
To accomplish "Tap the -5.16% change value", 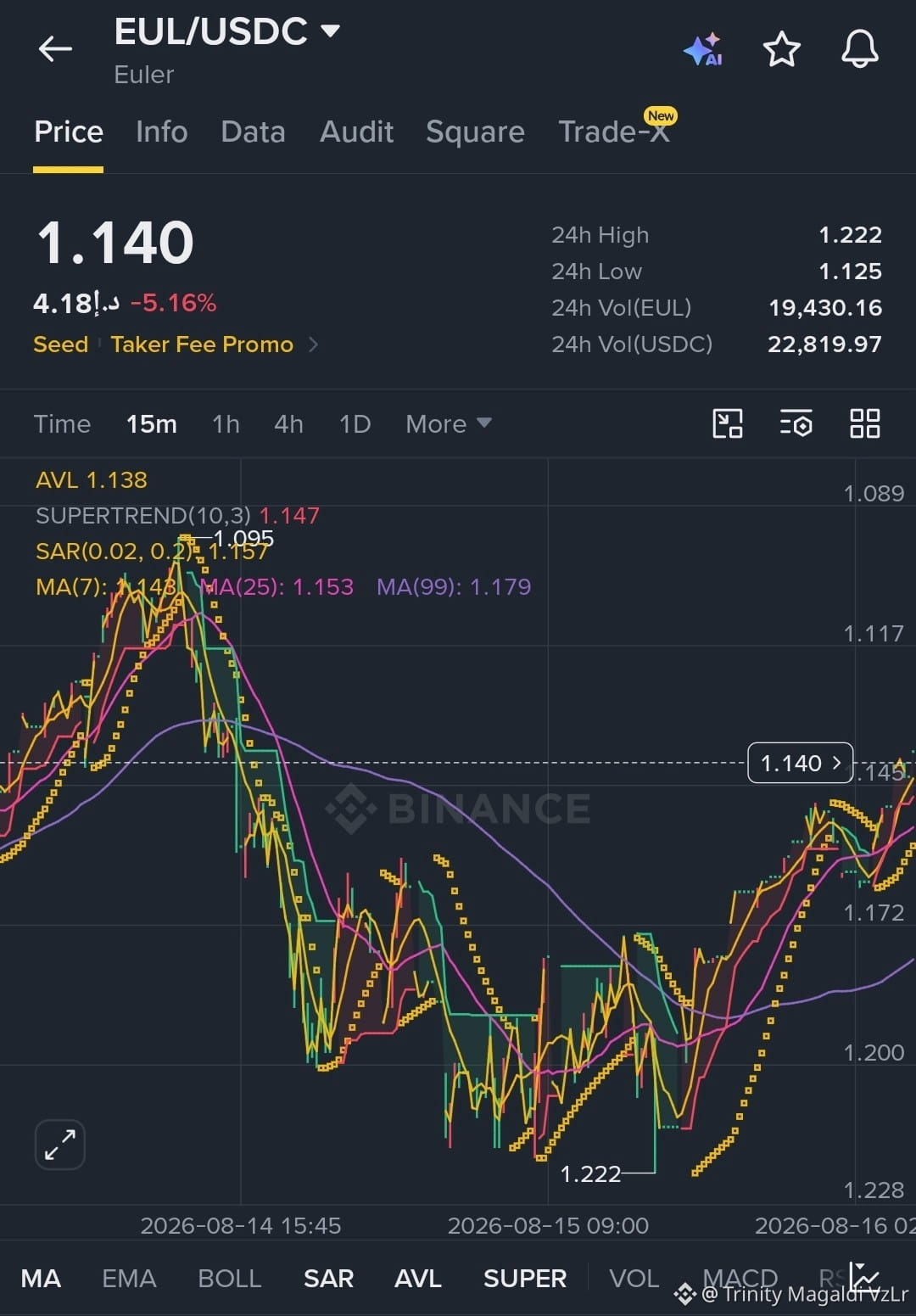I will (x=173, y=303).
